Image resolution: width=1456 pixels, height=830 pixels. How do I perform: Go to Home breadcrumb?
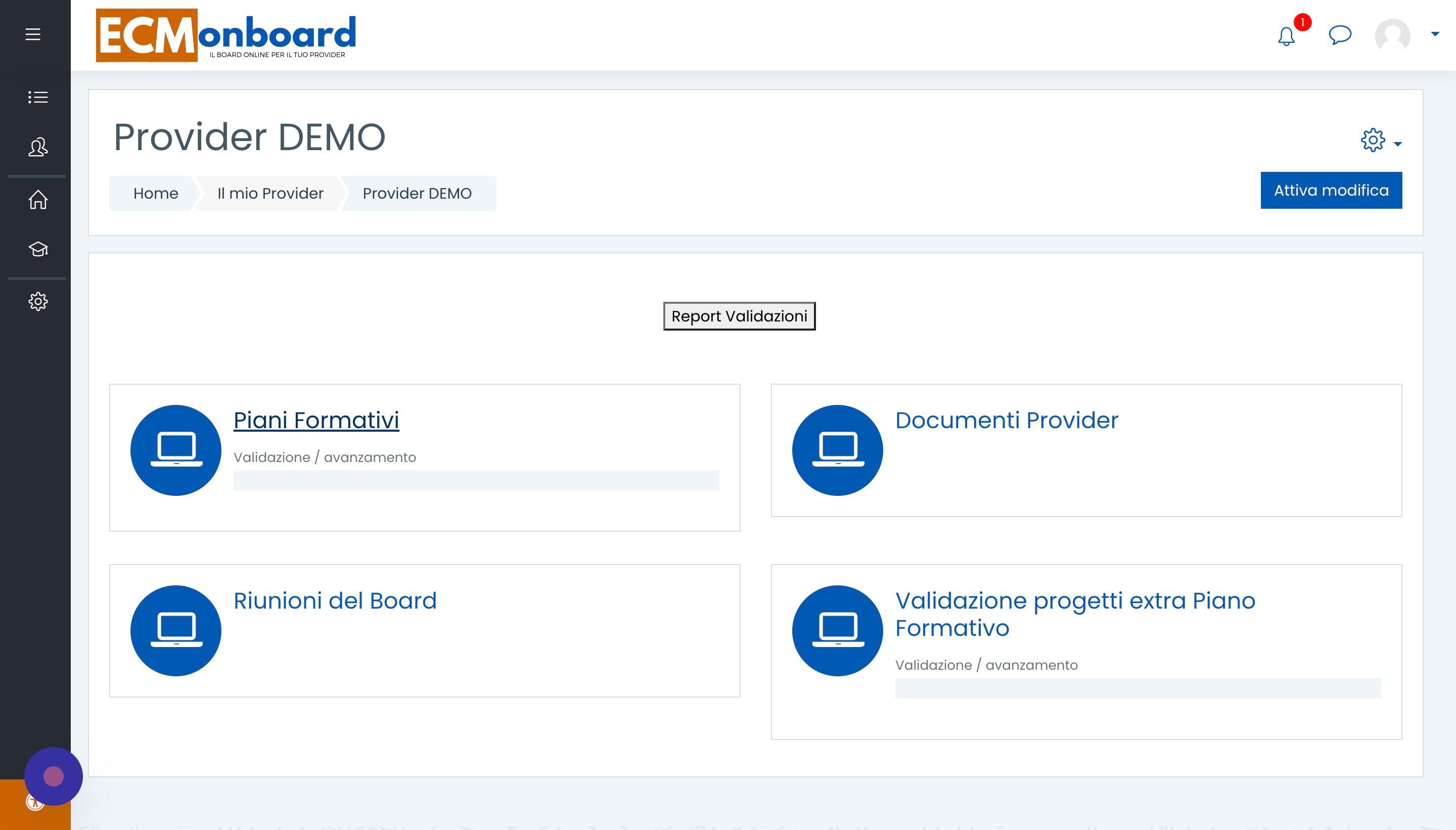pos(156,193)
